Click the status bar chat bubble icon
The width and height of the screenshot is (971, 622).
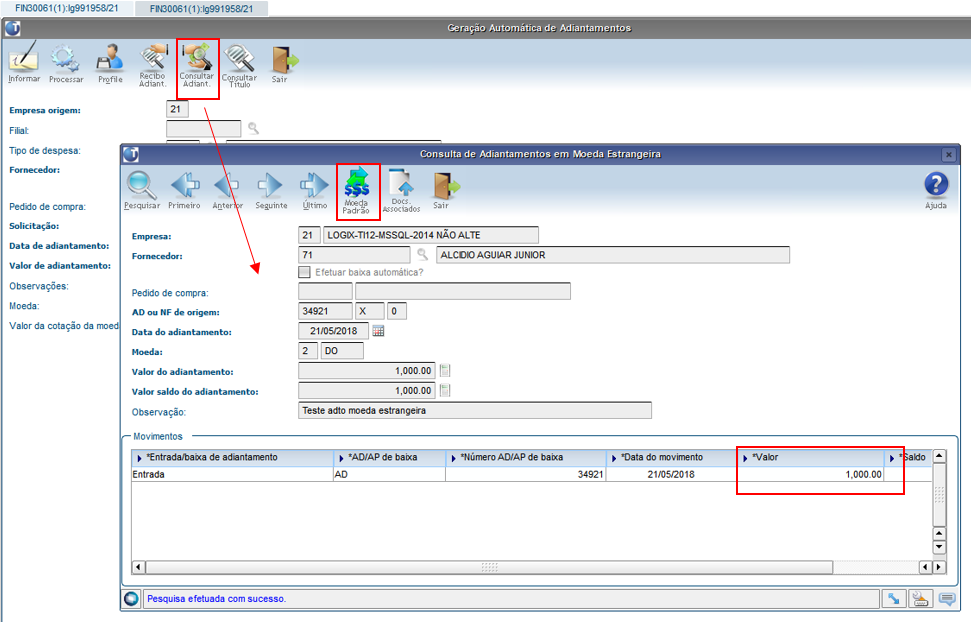click(x=946, y=598)
